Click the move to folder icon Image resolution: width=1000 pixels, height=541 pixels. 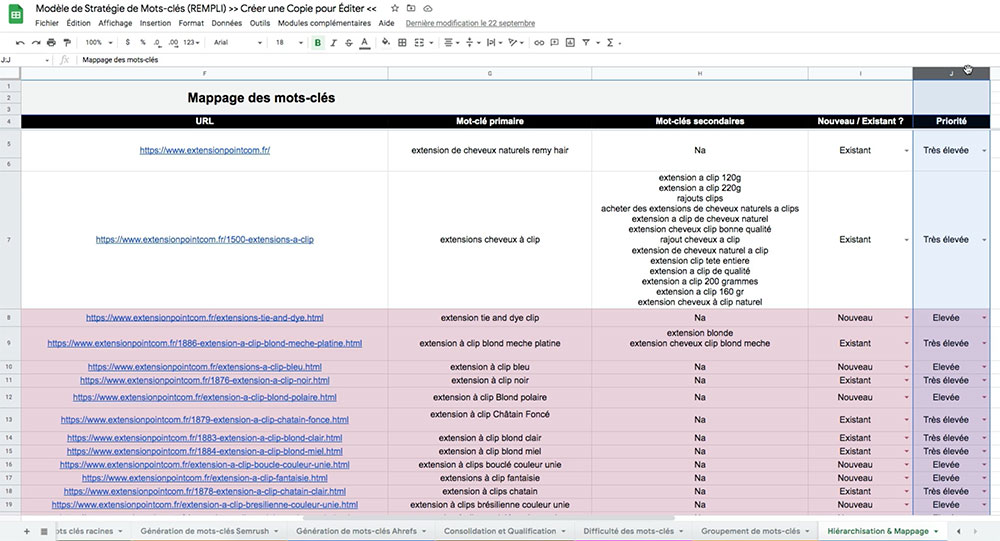click(x=411, y=8)
